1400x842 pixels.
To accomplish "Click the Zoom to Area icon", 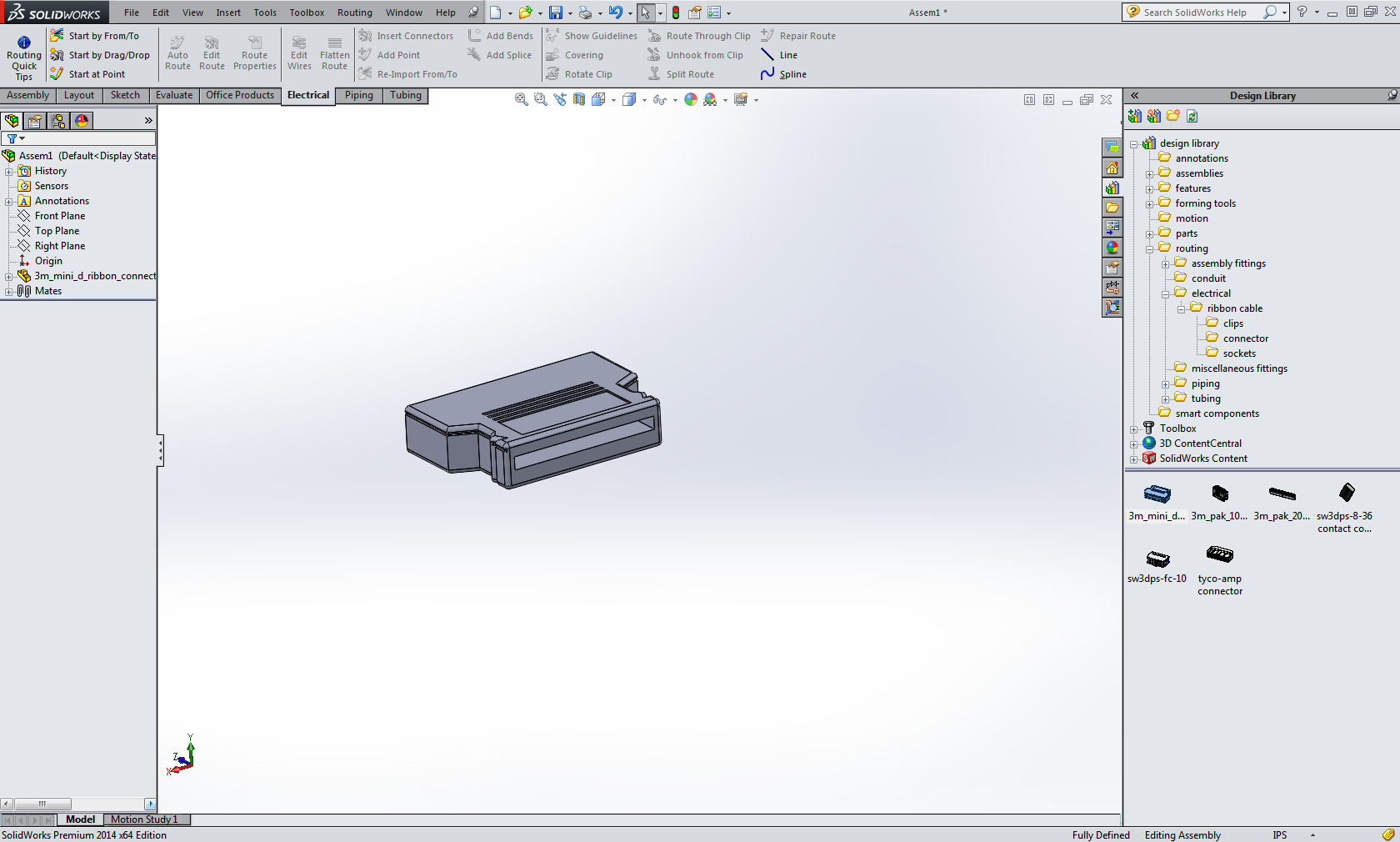I will tap(540, 99).
